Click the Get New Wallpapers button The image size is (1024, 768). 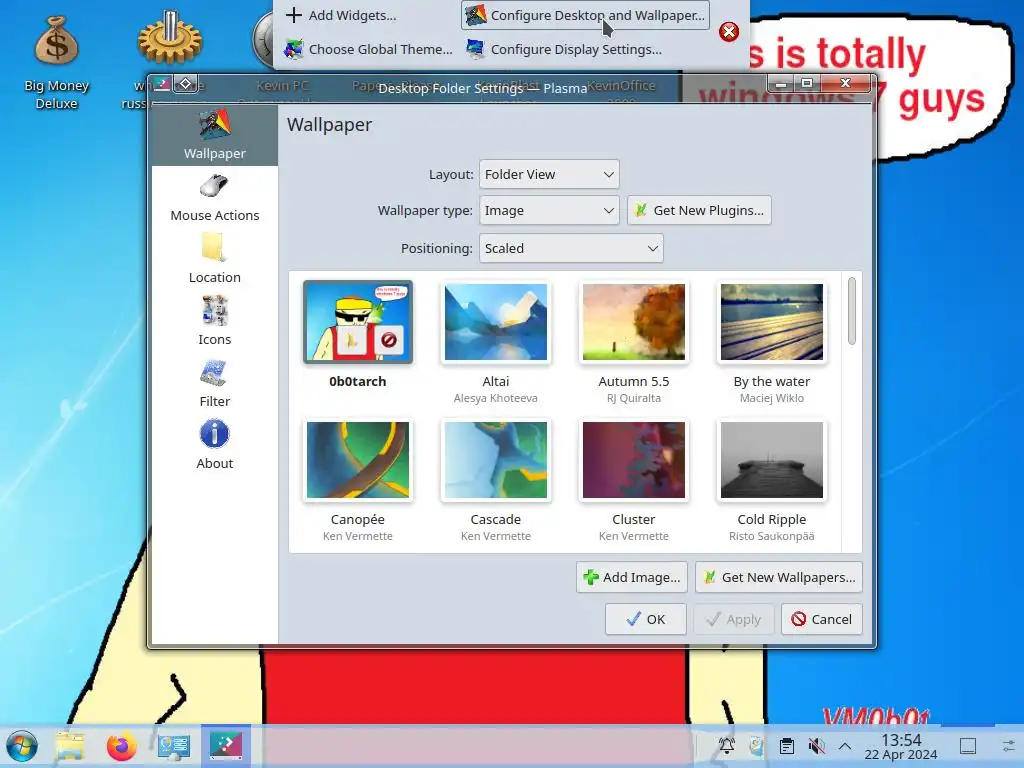(778, 577)
